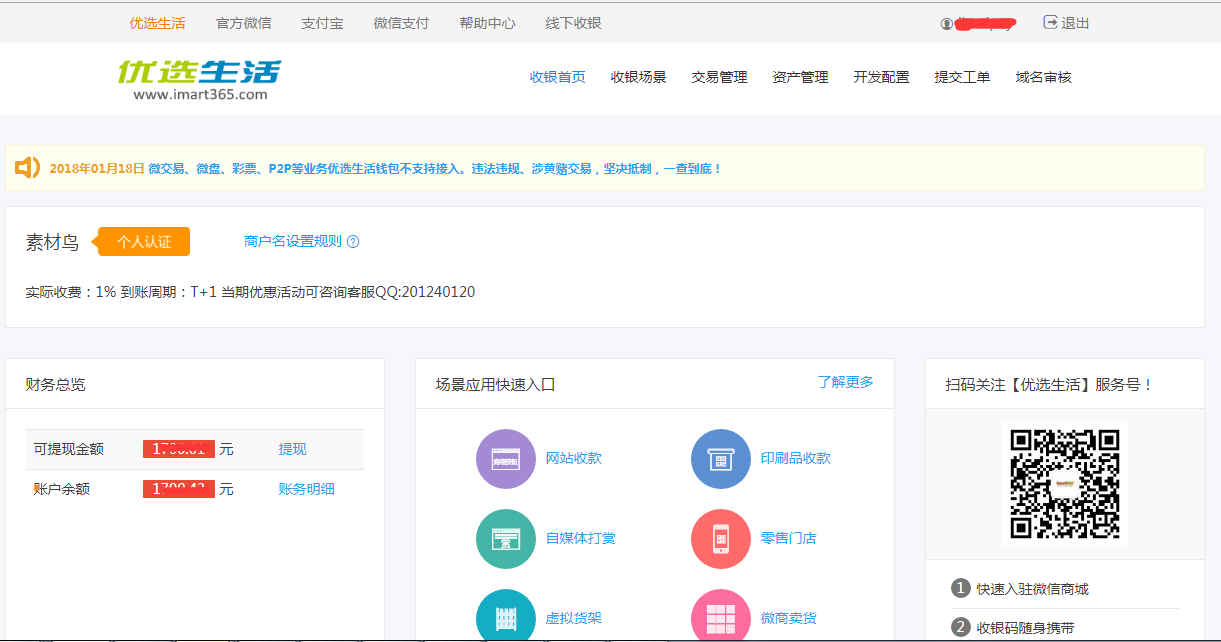
Task: Click the 退出 logout icon
Action: point(1051,22)
